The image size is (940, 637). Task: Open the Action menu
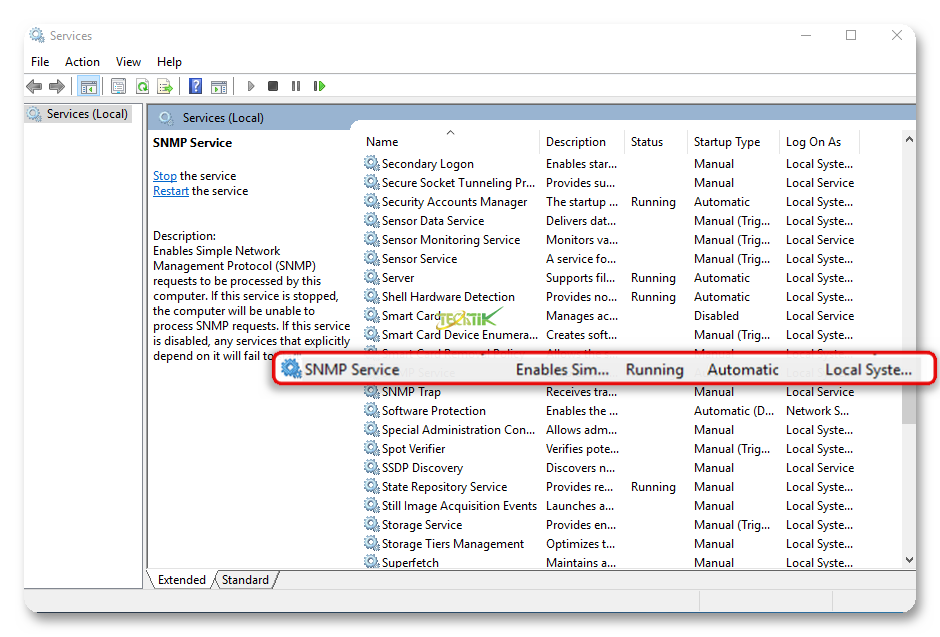click(x=82, y=62)
